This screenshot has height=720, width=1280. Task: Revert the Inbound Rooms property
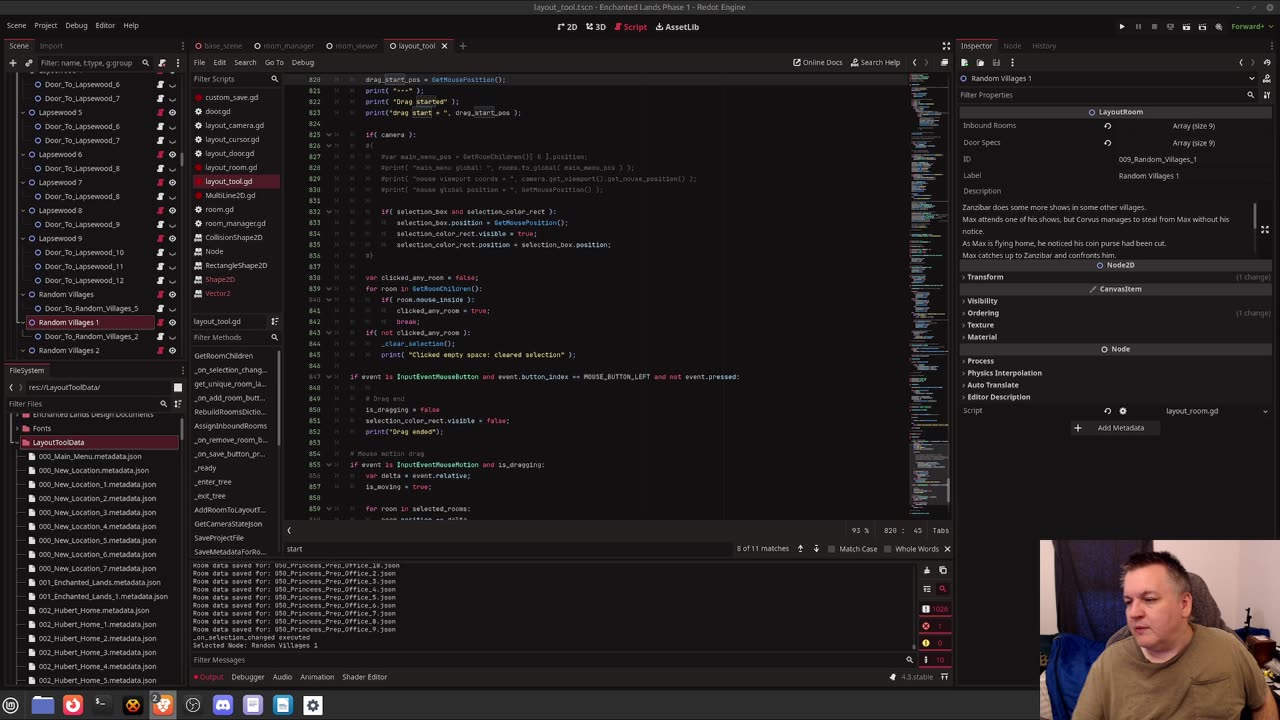click(x=1107, y=126)
